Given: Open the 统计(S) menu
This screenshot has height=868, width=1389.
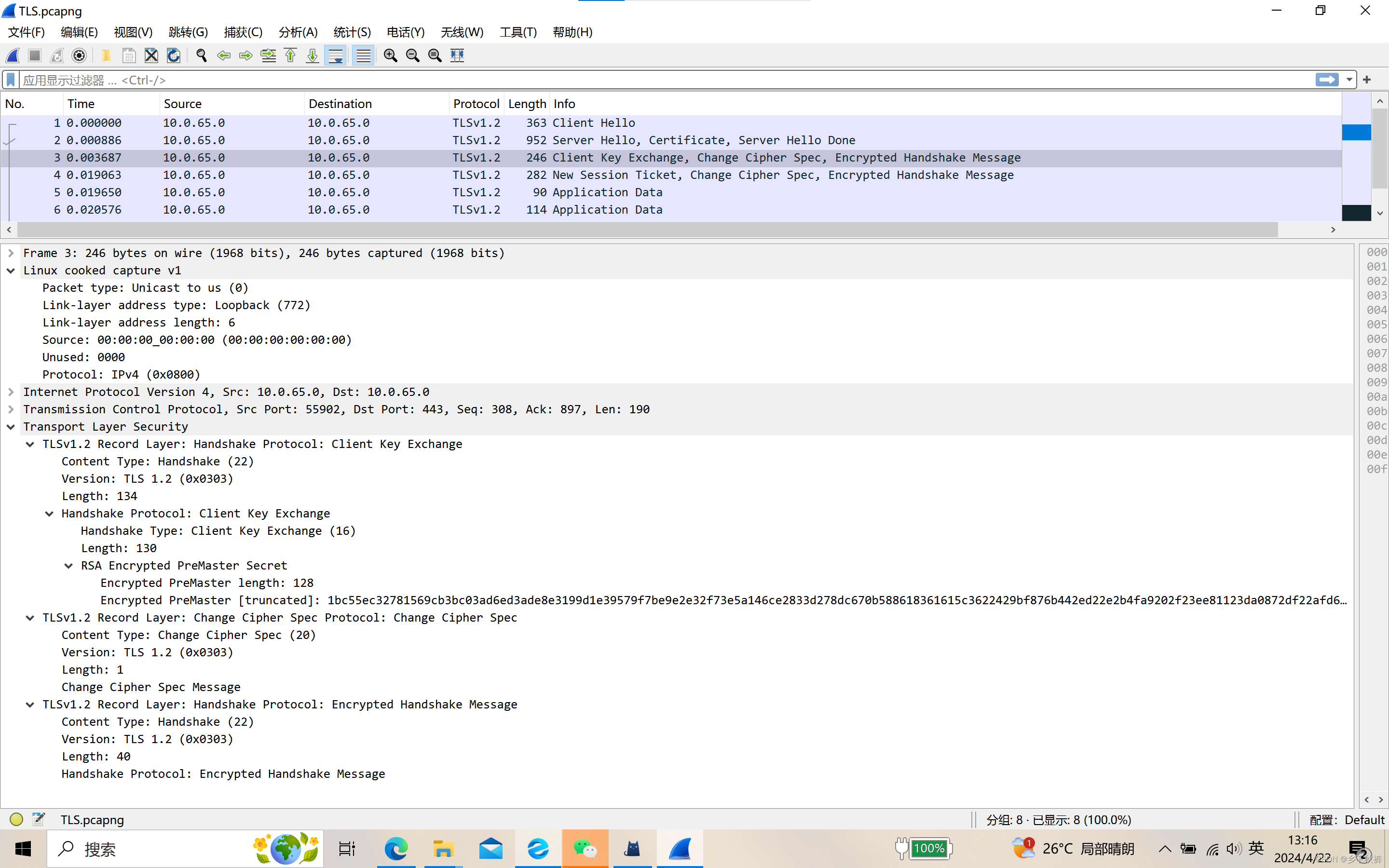Looking at the screenshot, I should coord(352,32).
